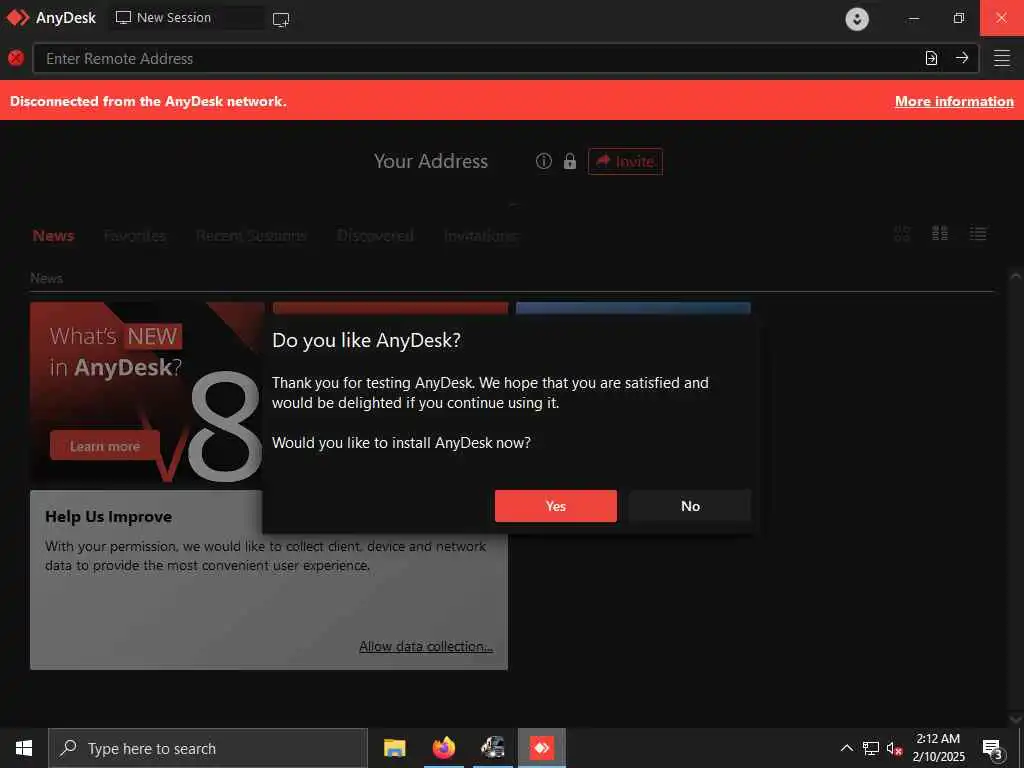Open the clock showing 2:12 AM

[938, 748]
